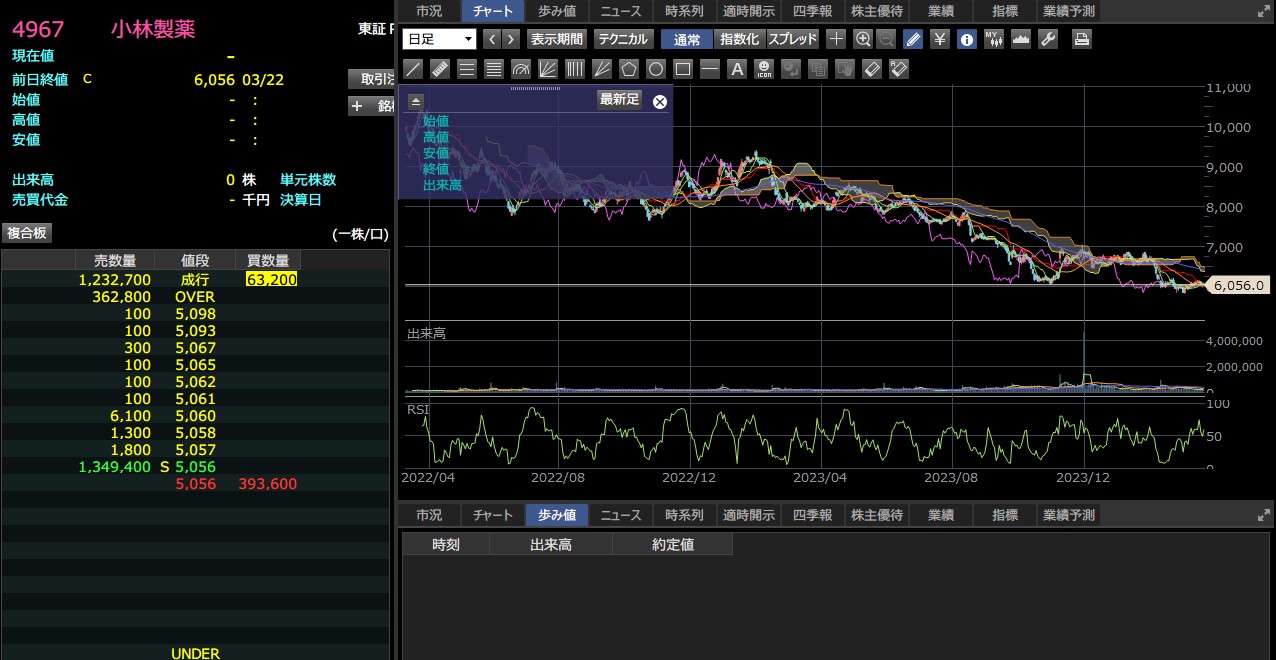The image size is (1276, 660).
Task: Maximize the lower 歩み値 panel
Action: point(1263,515)
